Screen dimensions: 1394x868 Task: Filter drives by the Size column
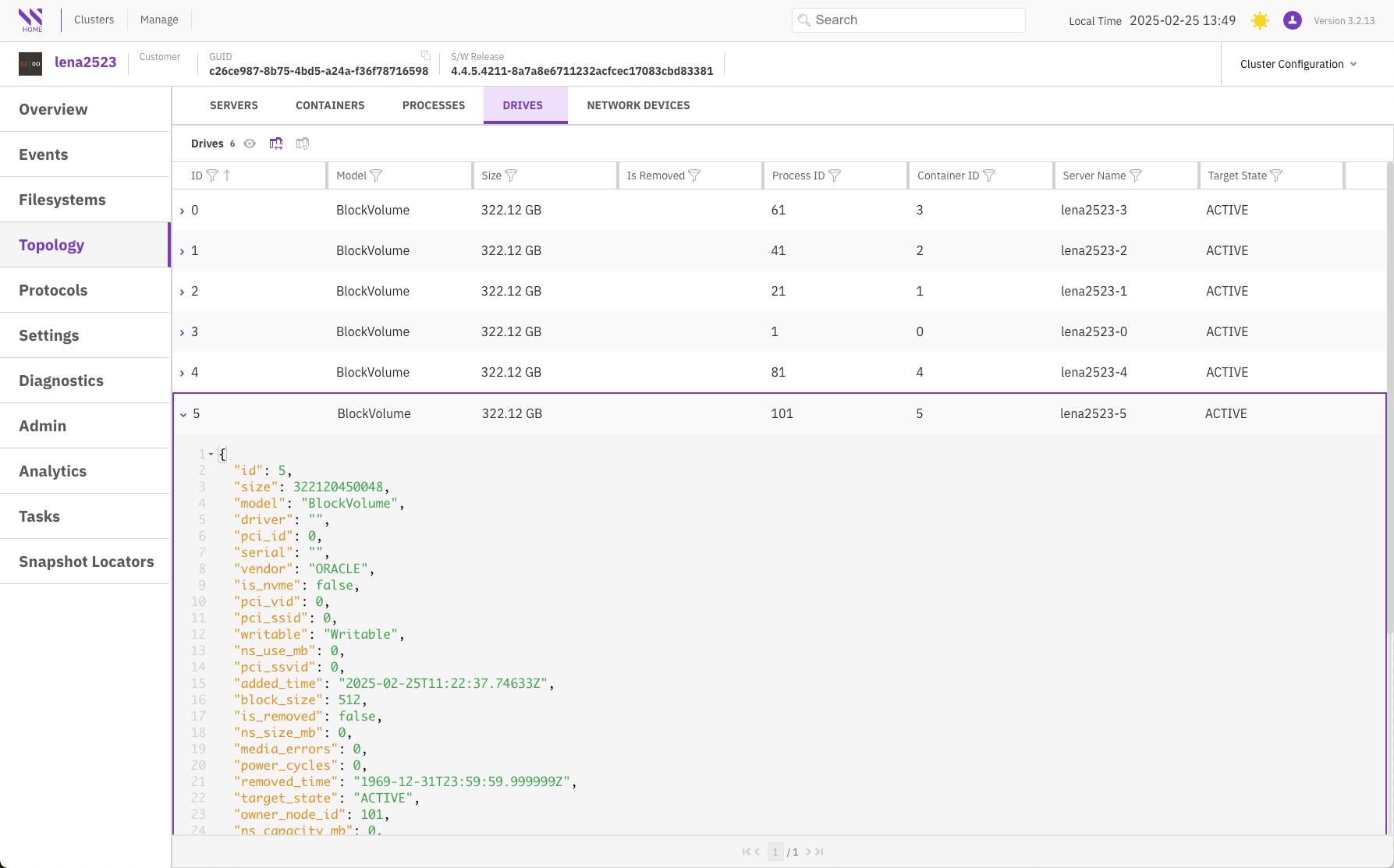click(511, 175)
